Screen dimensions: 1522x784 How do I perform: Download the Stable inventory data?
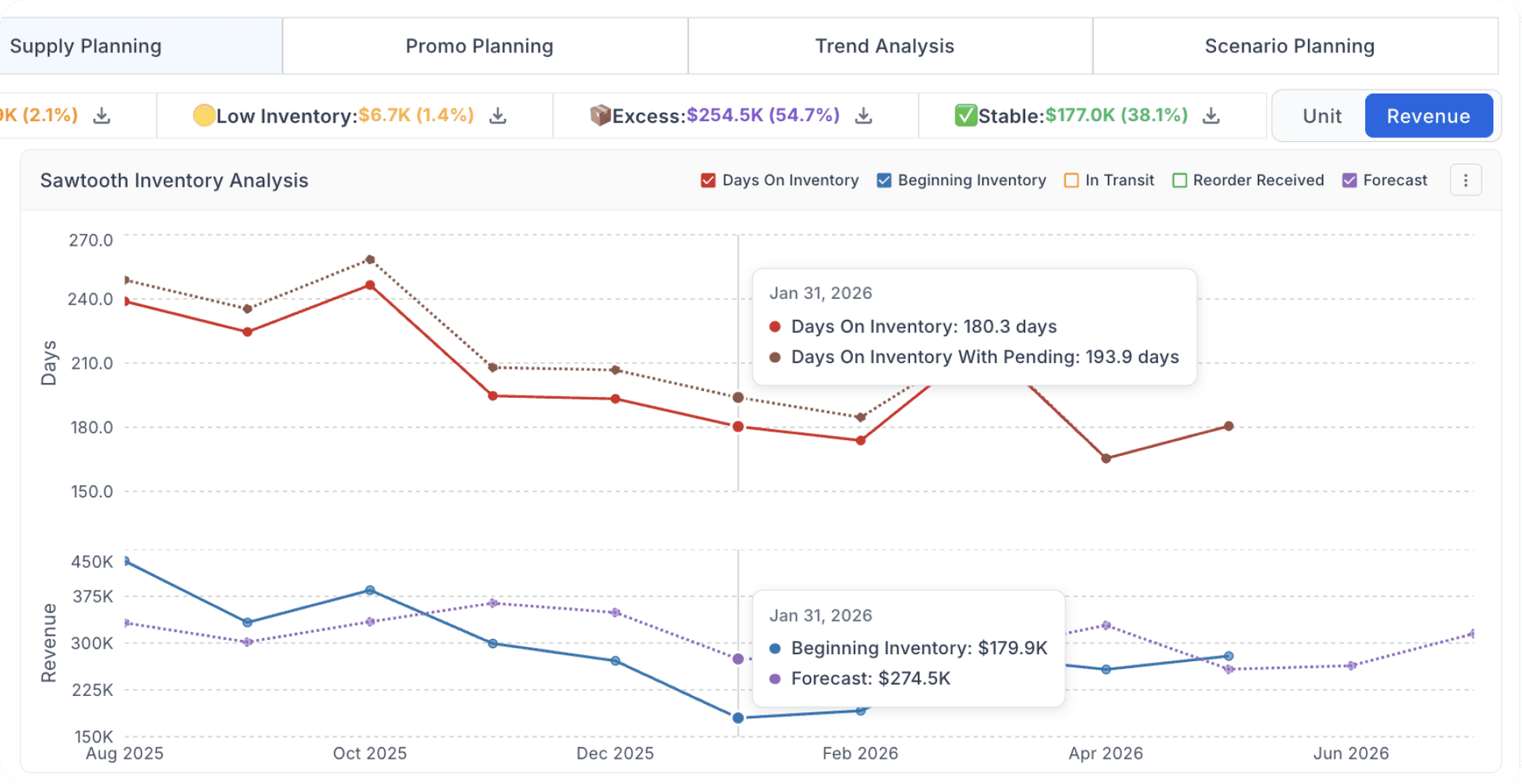coord(1211,115)
